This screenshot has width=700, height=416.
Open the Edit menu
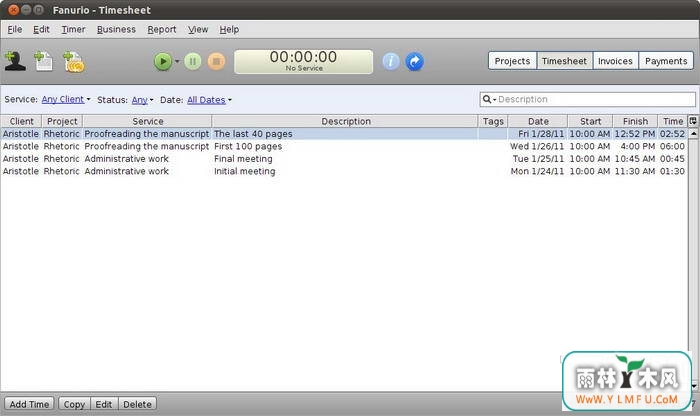pyautogui.click(x=41, y=29)
